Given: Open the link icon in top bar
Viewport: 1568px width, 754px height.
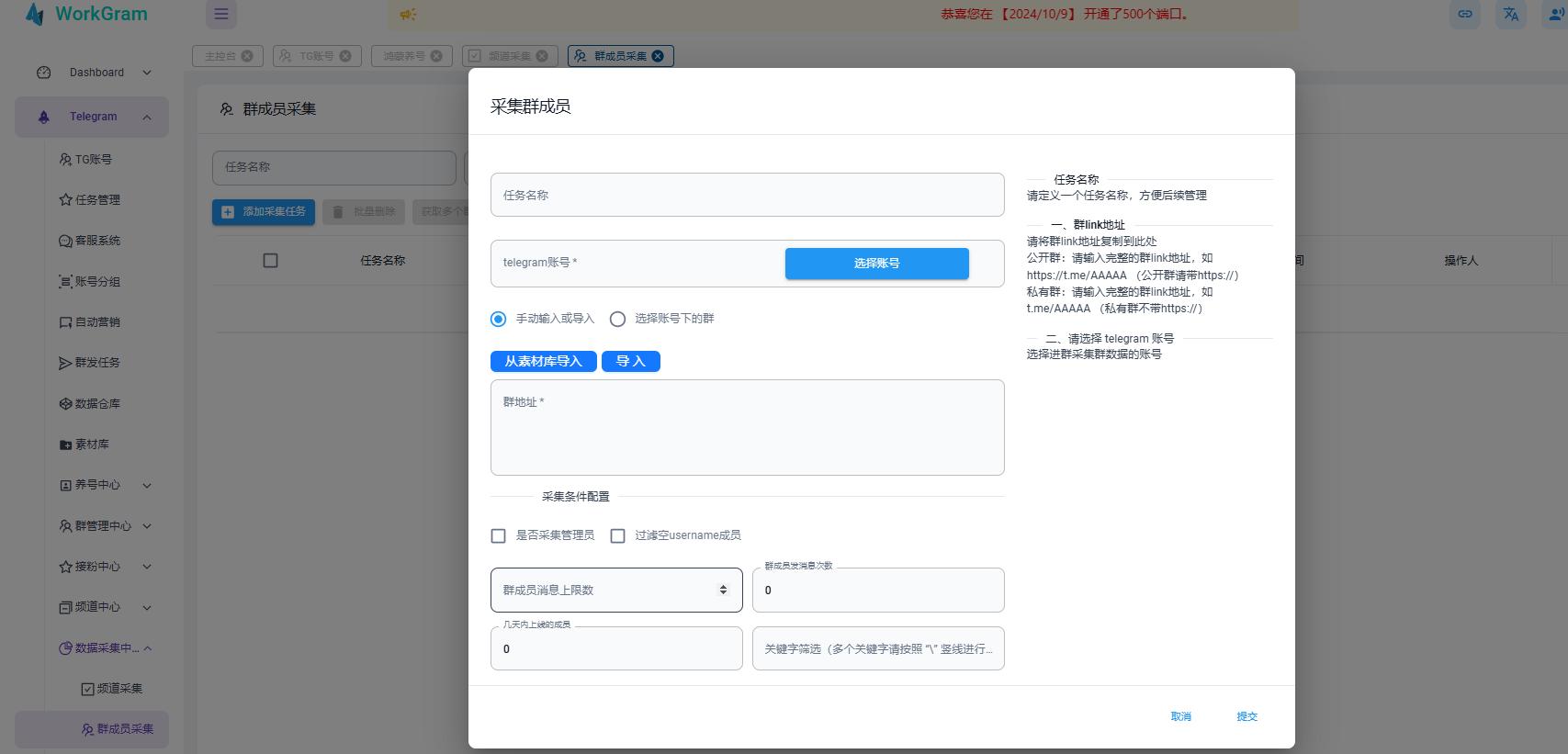Looking at the screenshot, I should [x=1465, y=14].
